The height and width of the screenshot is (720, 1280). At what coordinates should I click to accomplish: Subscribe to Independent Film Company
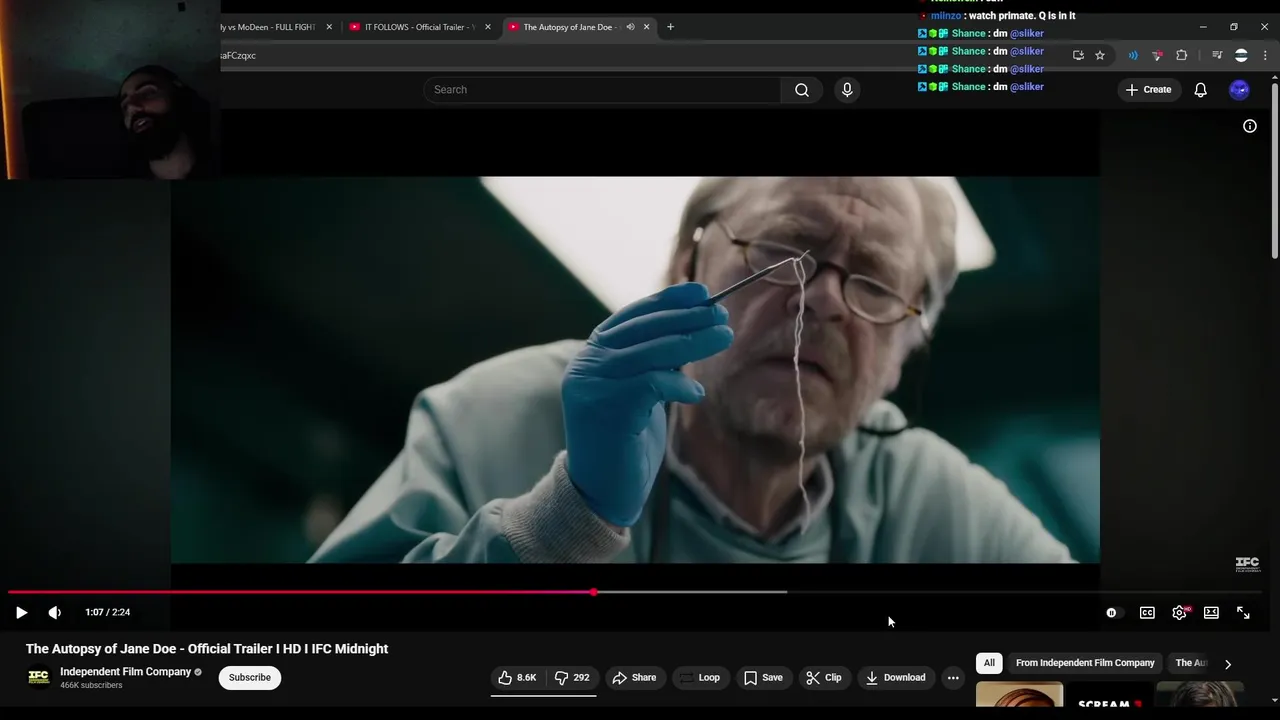(249, 678)
